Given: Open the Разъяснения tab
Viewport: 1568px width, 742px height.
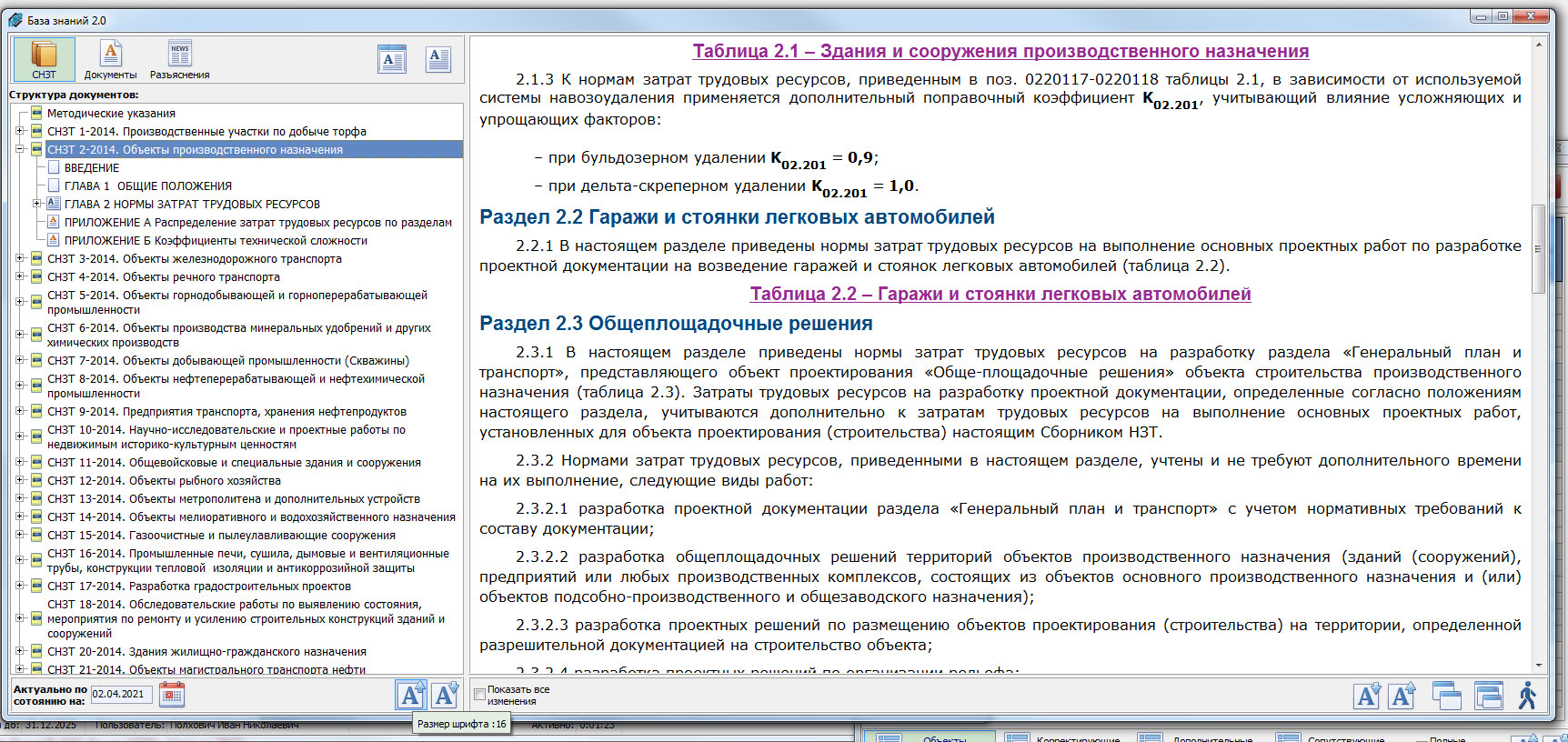Looking at the screenshot, I should click(x=179, y=60).
